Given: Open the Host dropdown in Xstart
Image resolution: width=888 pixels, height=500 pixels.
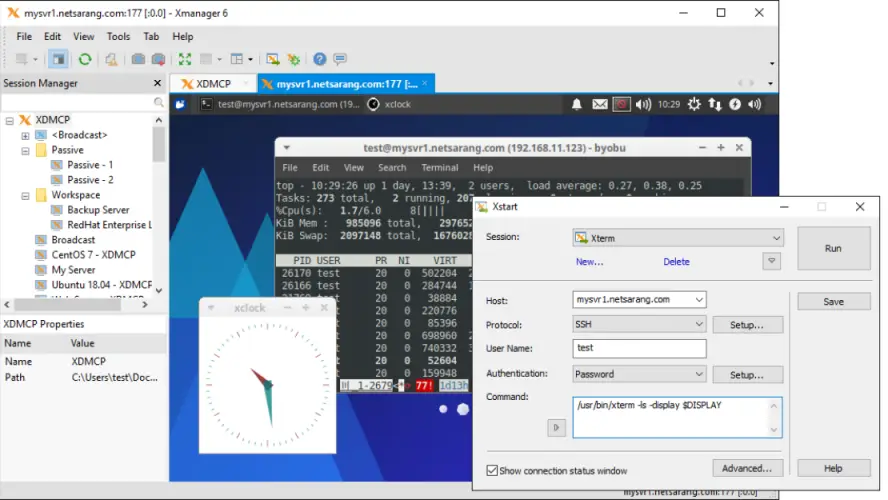Looking at the screenshot, I should click(x=699, y=300).
